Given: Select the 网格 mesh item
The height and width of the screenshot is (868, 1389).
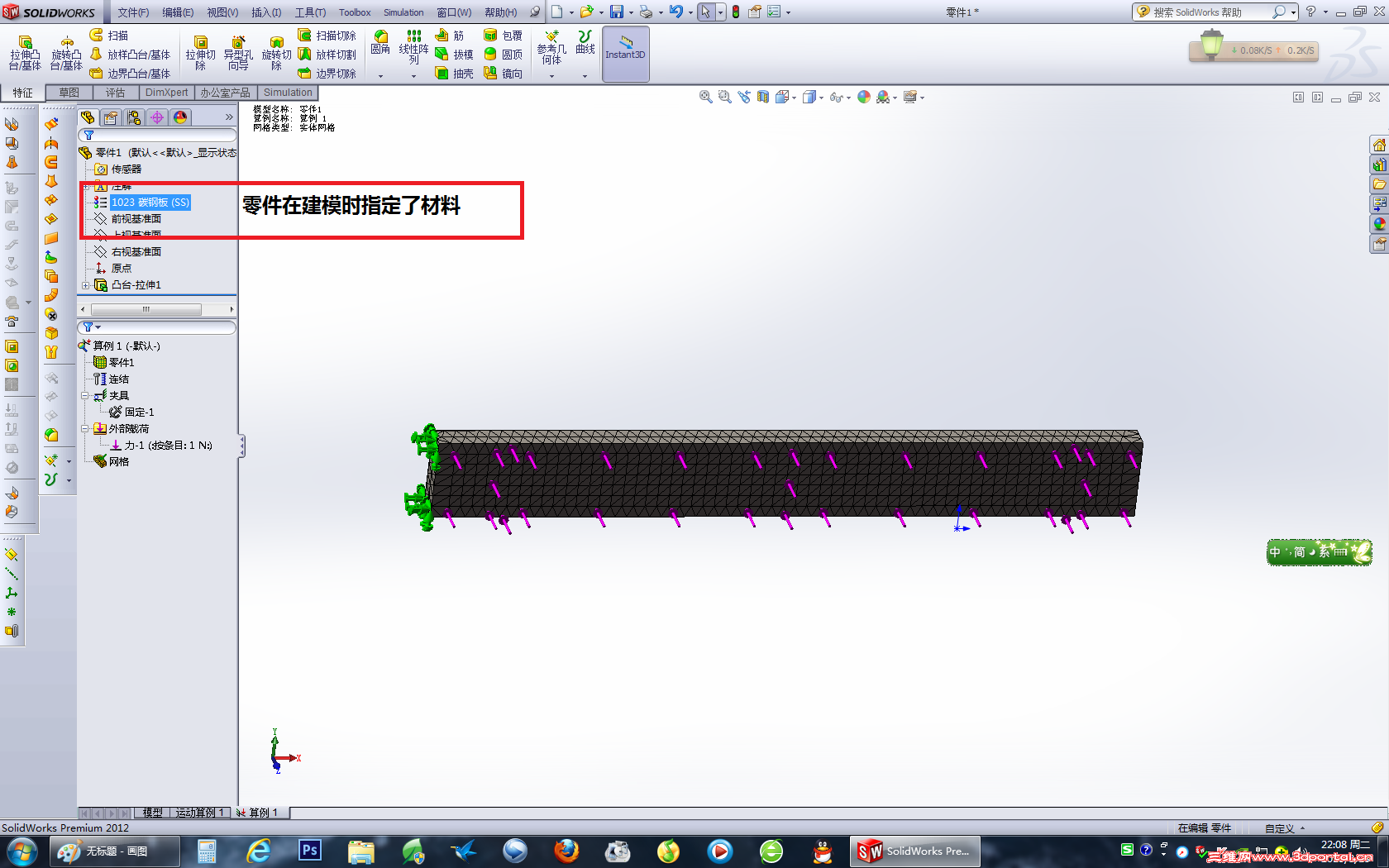Looking at the screenshot, I should click(119, 462).
